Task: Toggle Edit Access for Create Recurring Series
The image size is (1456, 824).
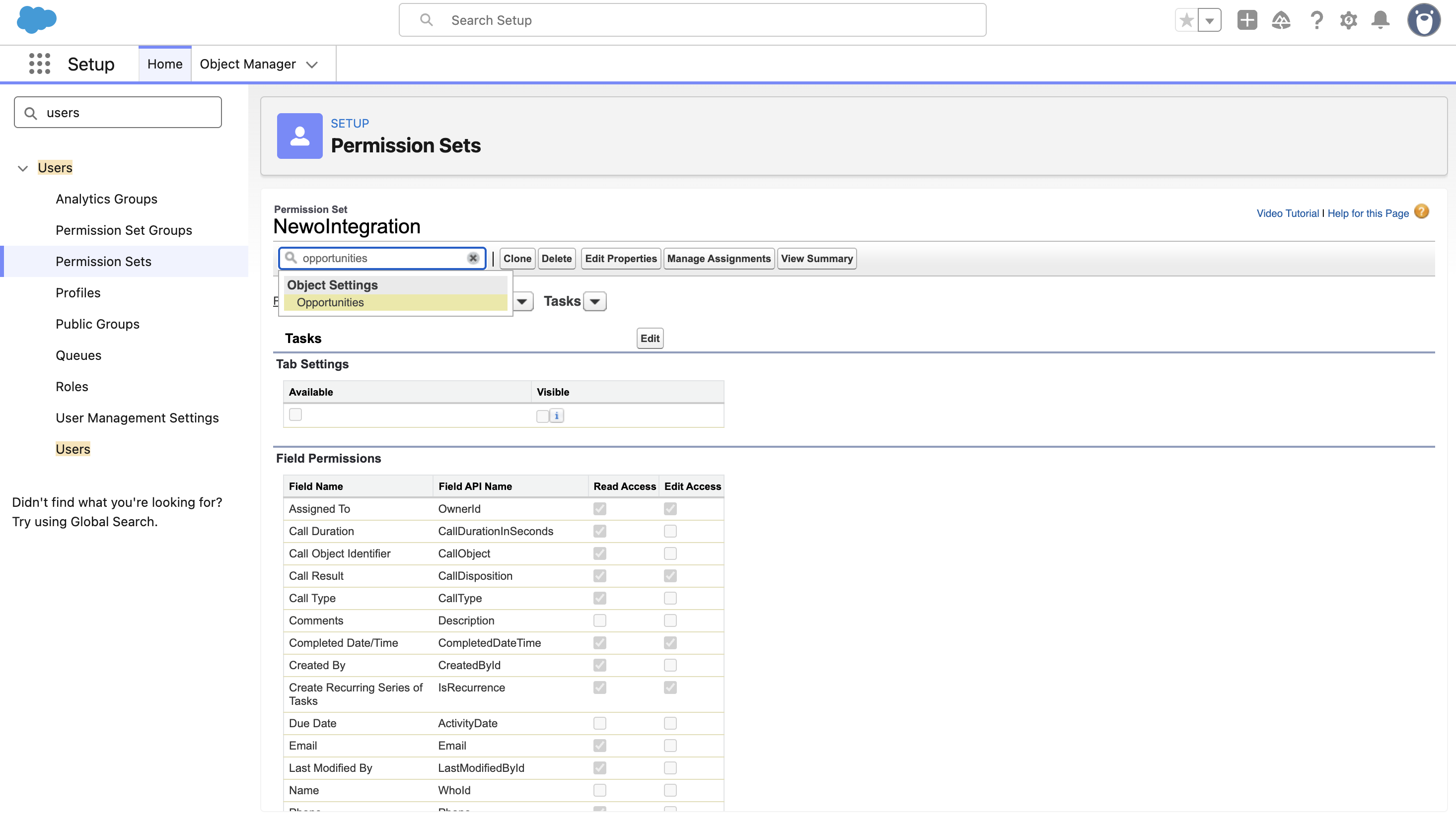Action: point(670,687)
